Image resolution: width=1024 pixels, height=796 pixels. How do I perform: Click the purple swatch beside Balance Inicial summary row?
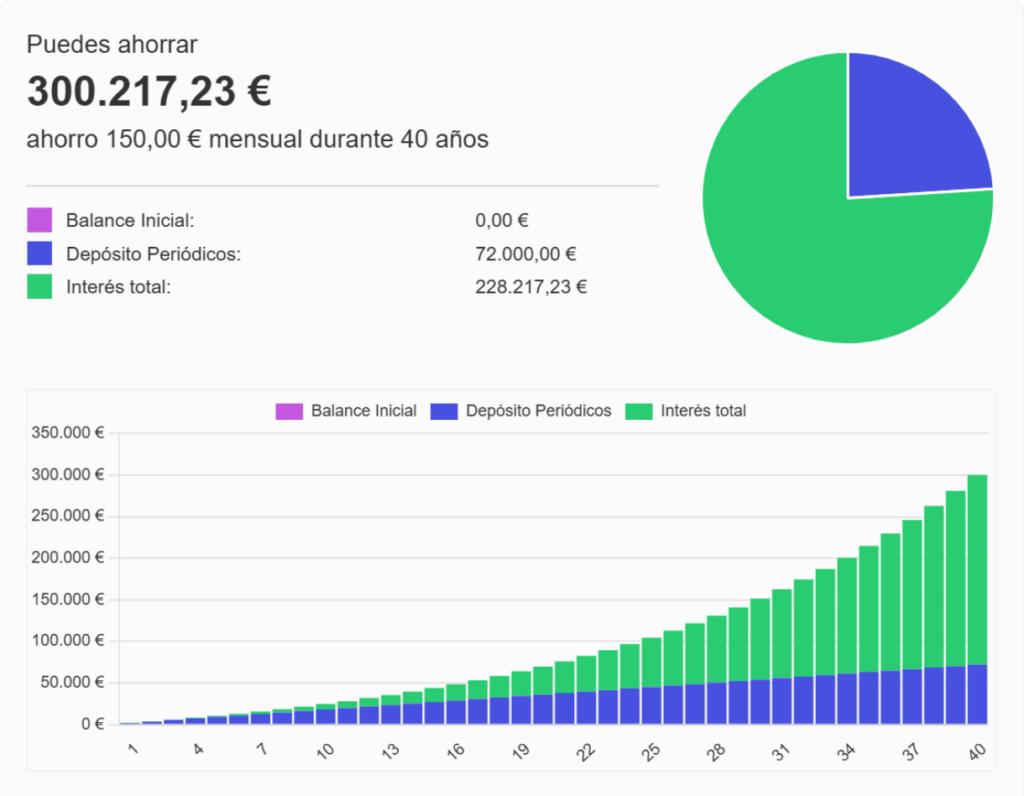tap(39, 220)
